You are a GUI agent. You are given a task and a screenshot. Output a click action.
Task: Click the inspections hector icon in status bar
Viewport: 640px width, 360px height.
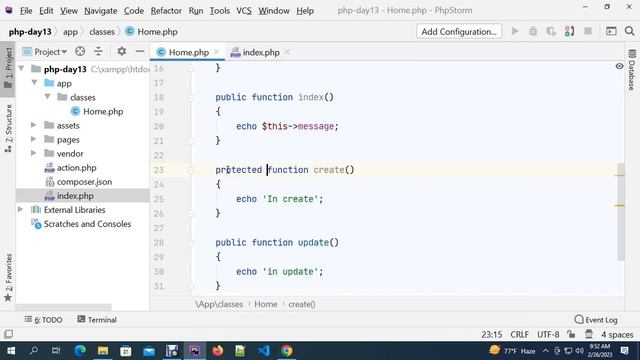(589, 334)
